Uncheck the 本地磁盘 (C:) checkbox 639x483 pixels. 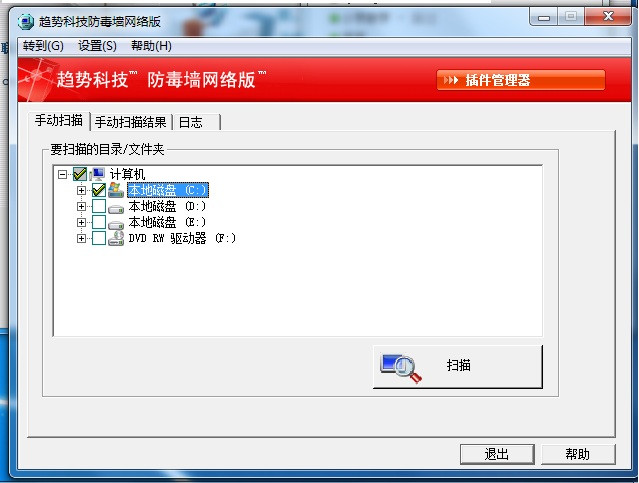pyautogui.click(x=99, y=190)
